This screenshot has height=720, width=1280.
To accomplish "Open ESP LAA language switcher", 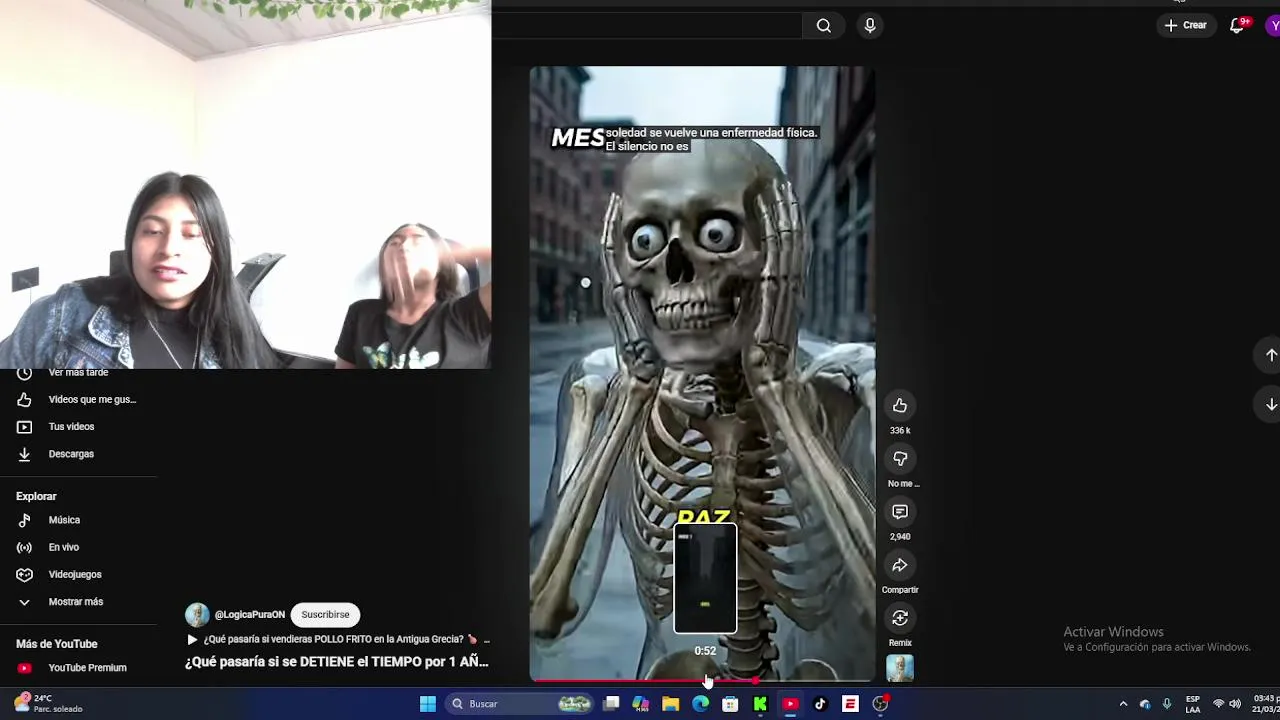I will coord(1192,704).
